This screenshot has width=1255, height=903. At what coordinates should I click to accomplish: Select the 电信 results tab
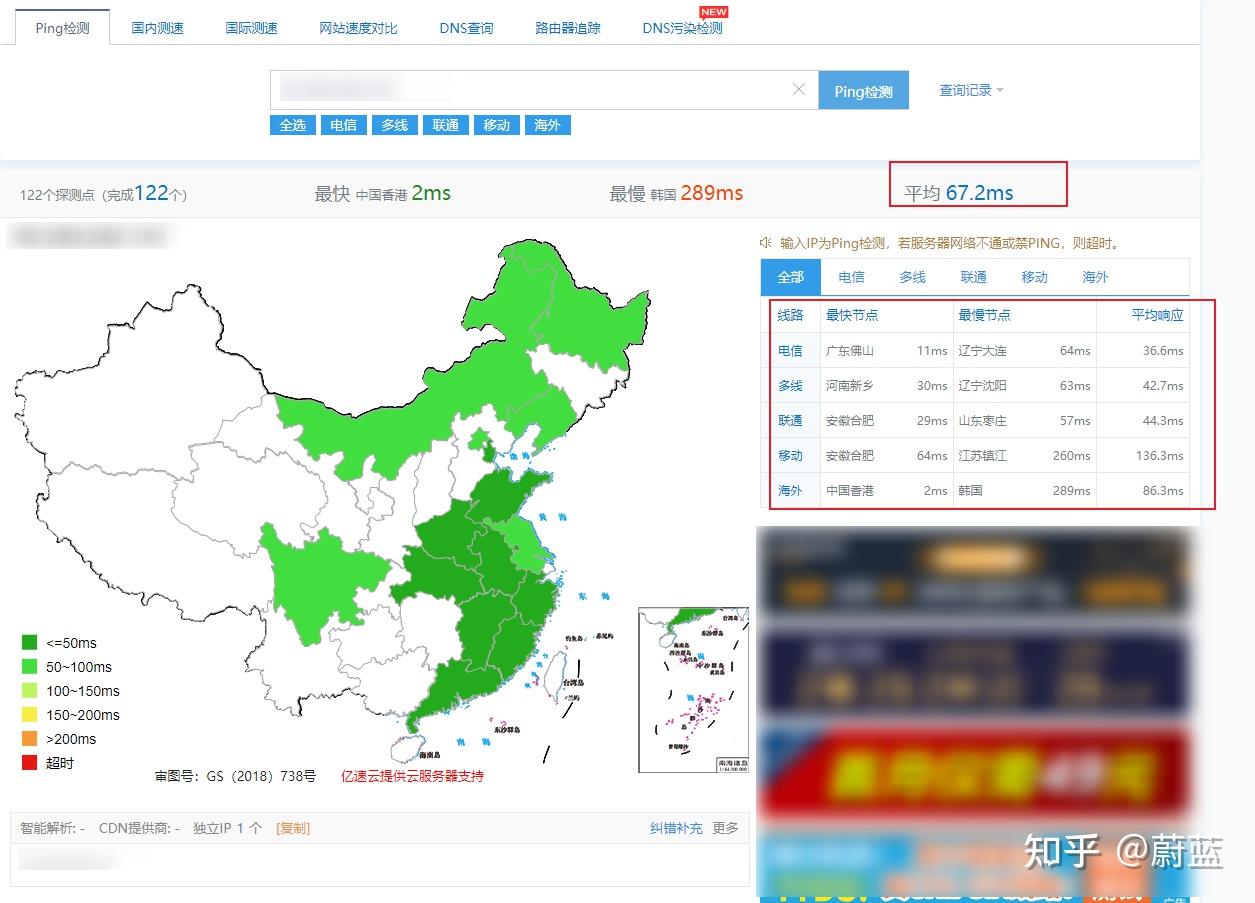coord(852,277)
